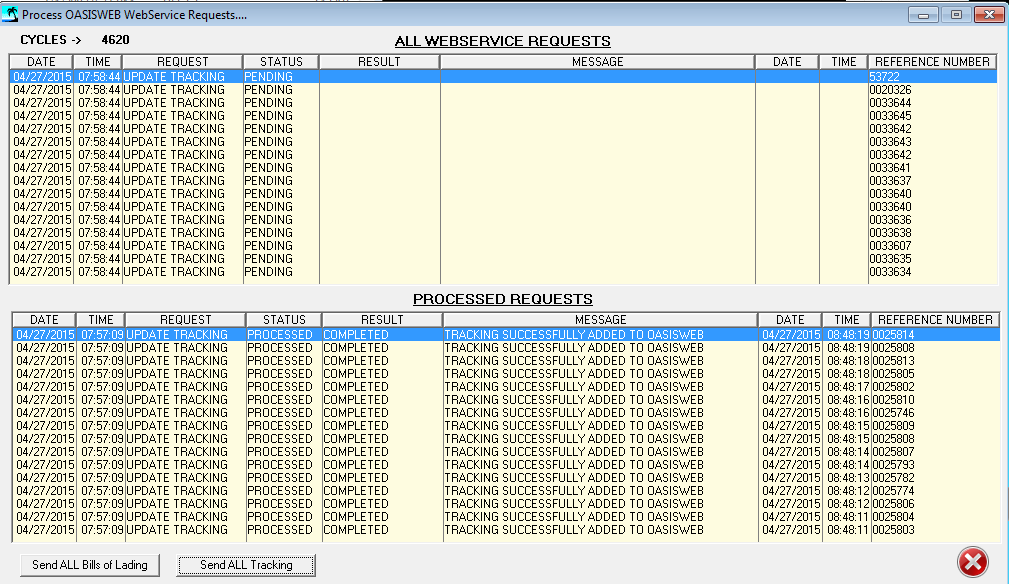Select processed row with reference 0025807
The width and height of the screenshot is (1009, 584).
(x=506, y=452)
